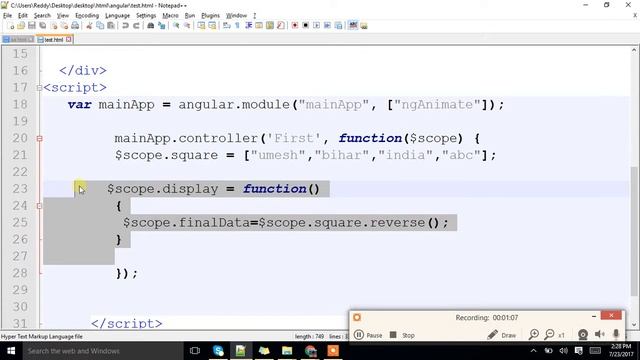Toggle the recorder webcam icon

[583, 335]
